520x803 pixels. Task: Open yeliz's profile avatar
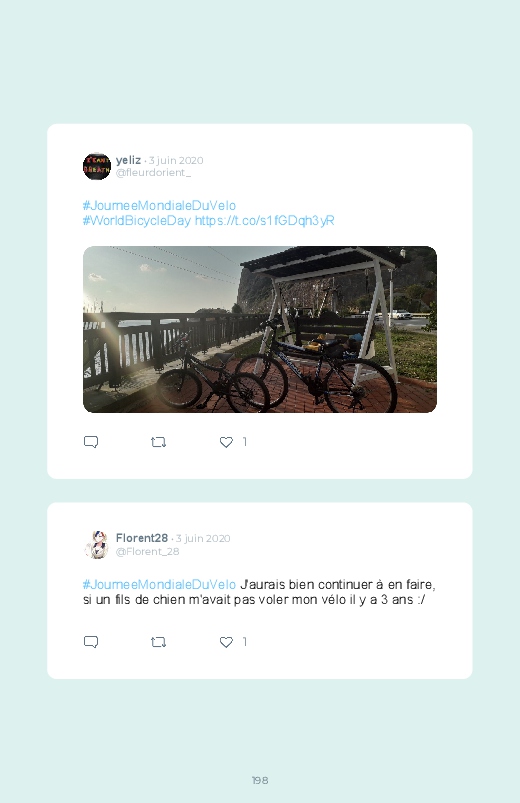click(x=97, y=166)
